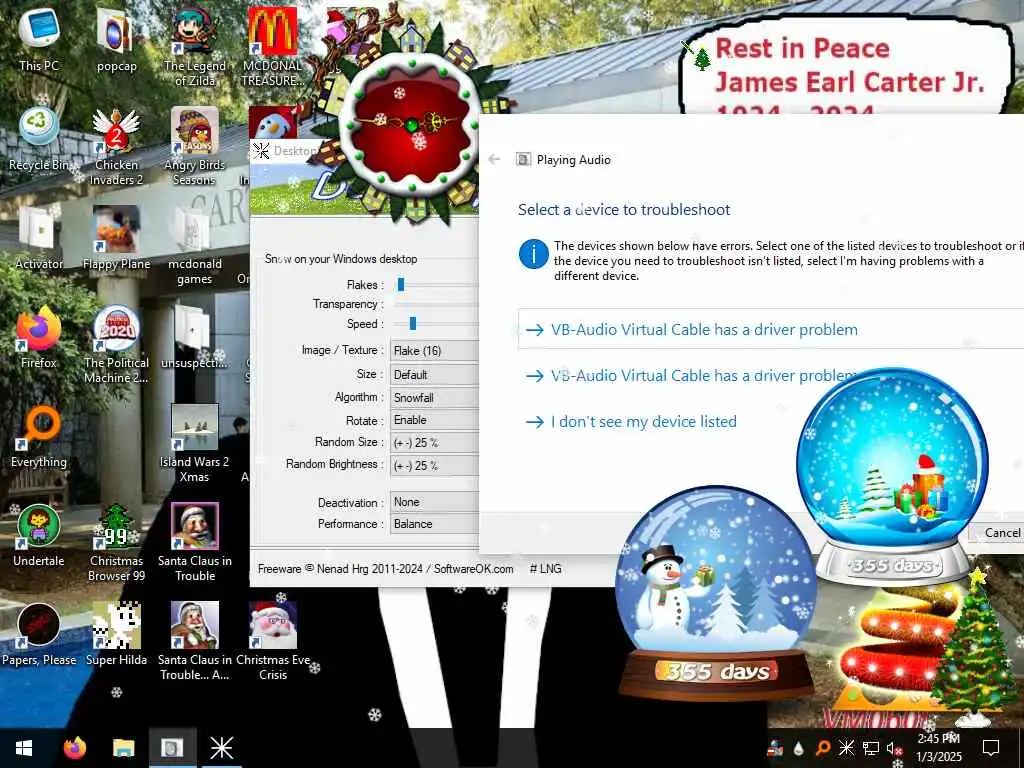Open the popcap folder icon

click(116, 39)
